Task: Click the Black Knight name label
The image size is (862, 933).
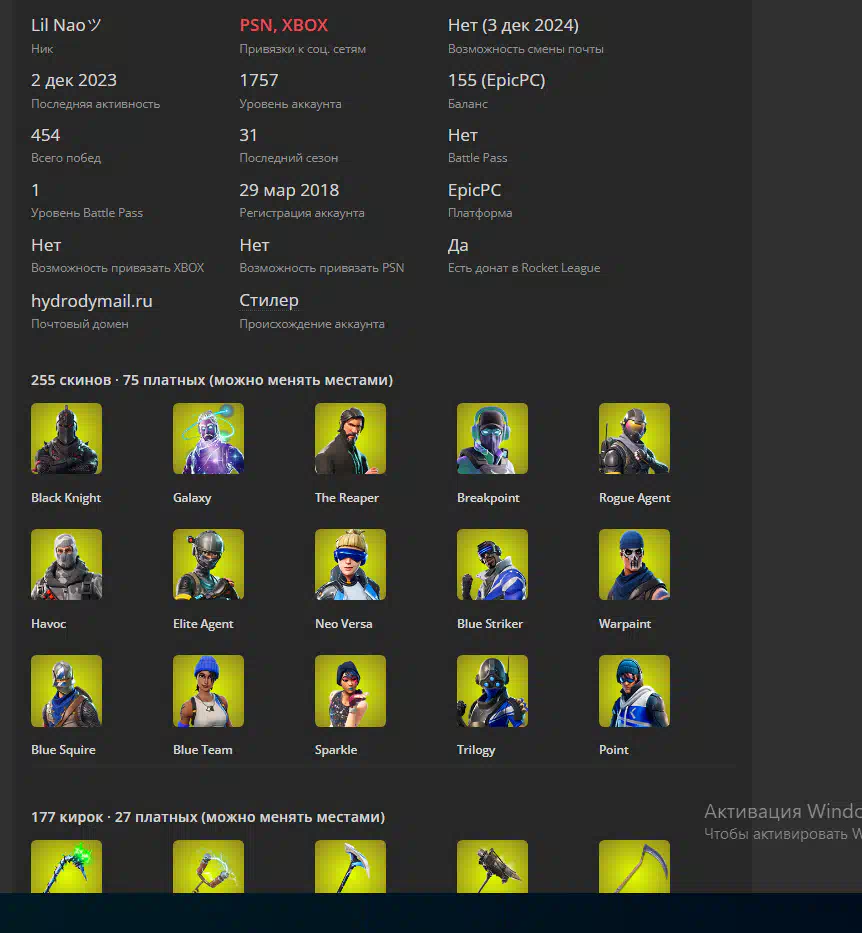Action: 66,498
